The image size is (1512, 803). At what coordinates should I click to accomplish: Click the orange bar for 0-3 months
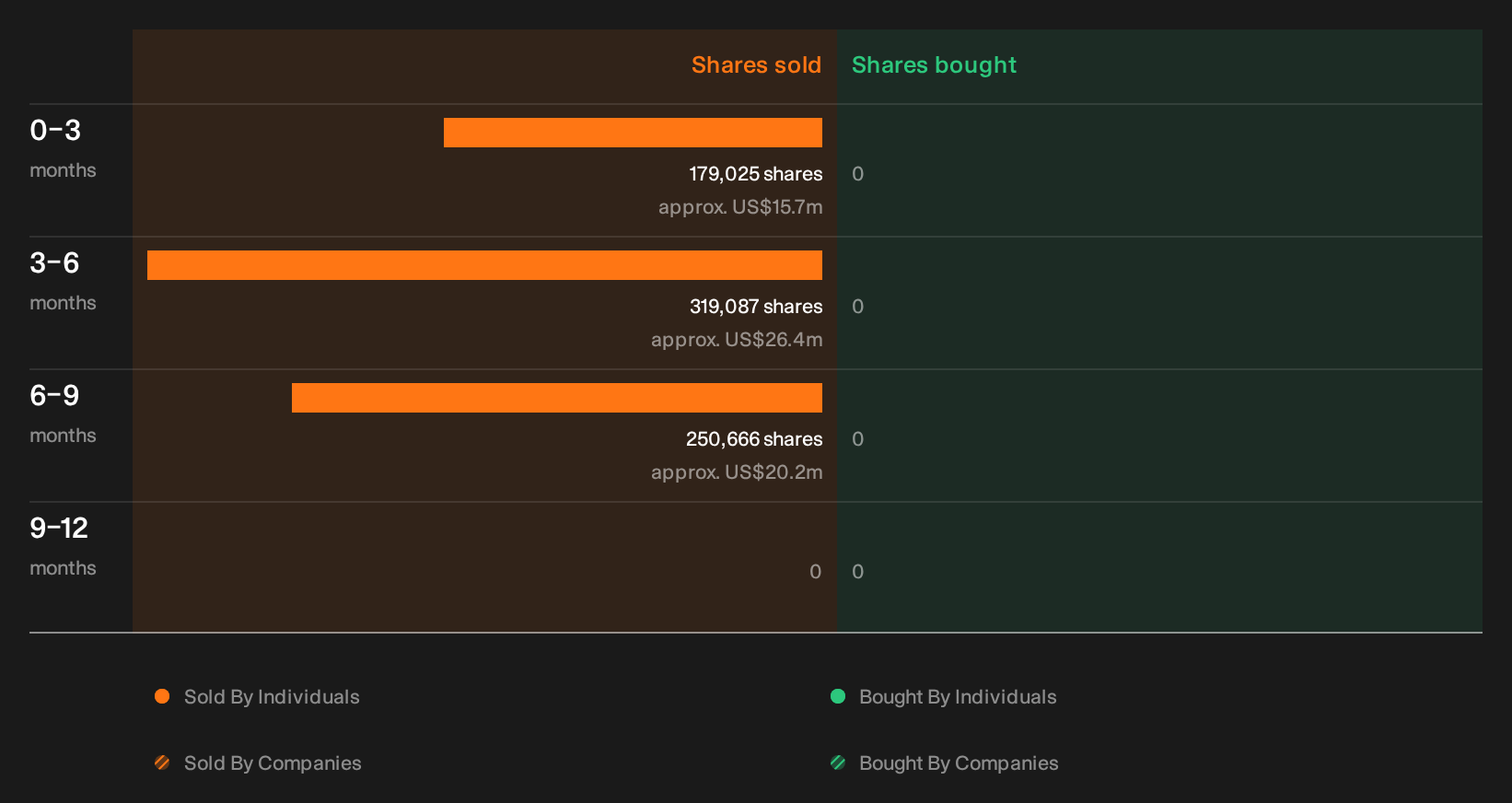tap(633, 133)
